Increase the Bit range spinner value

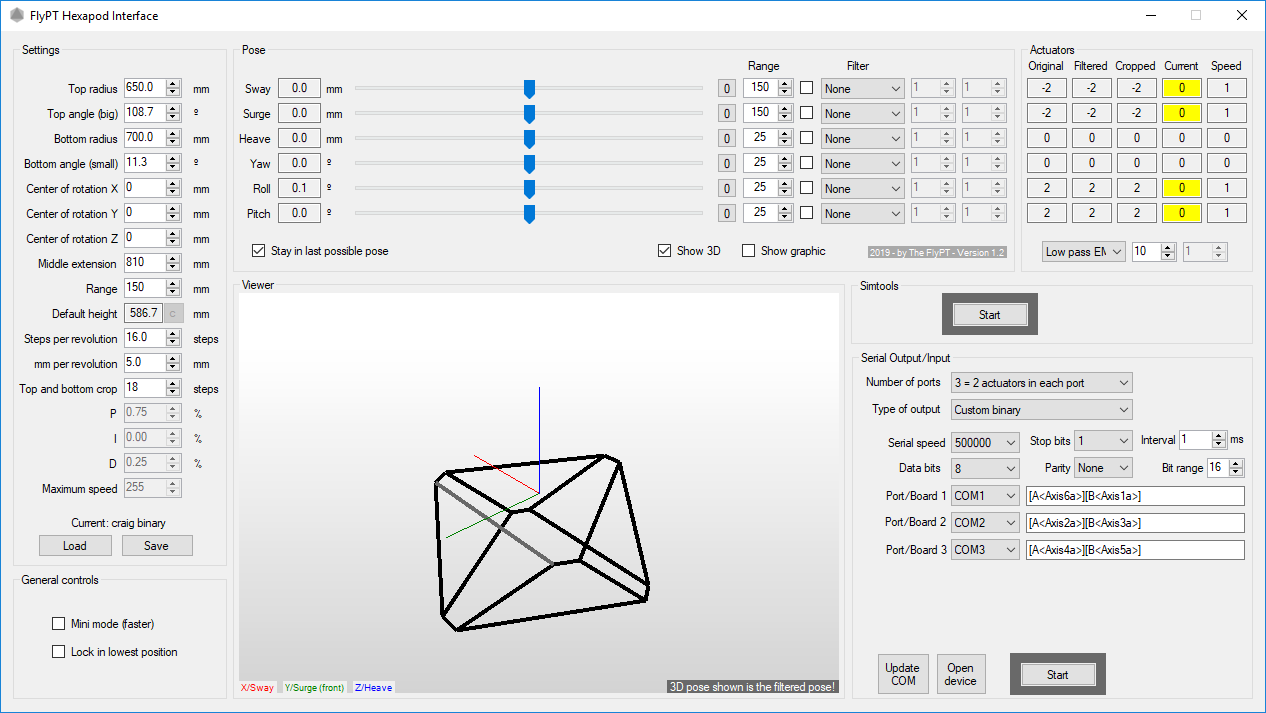(1237, 464)
